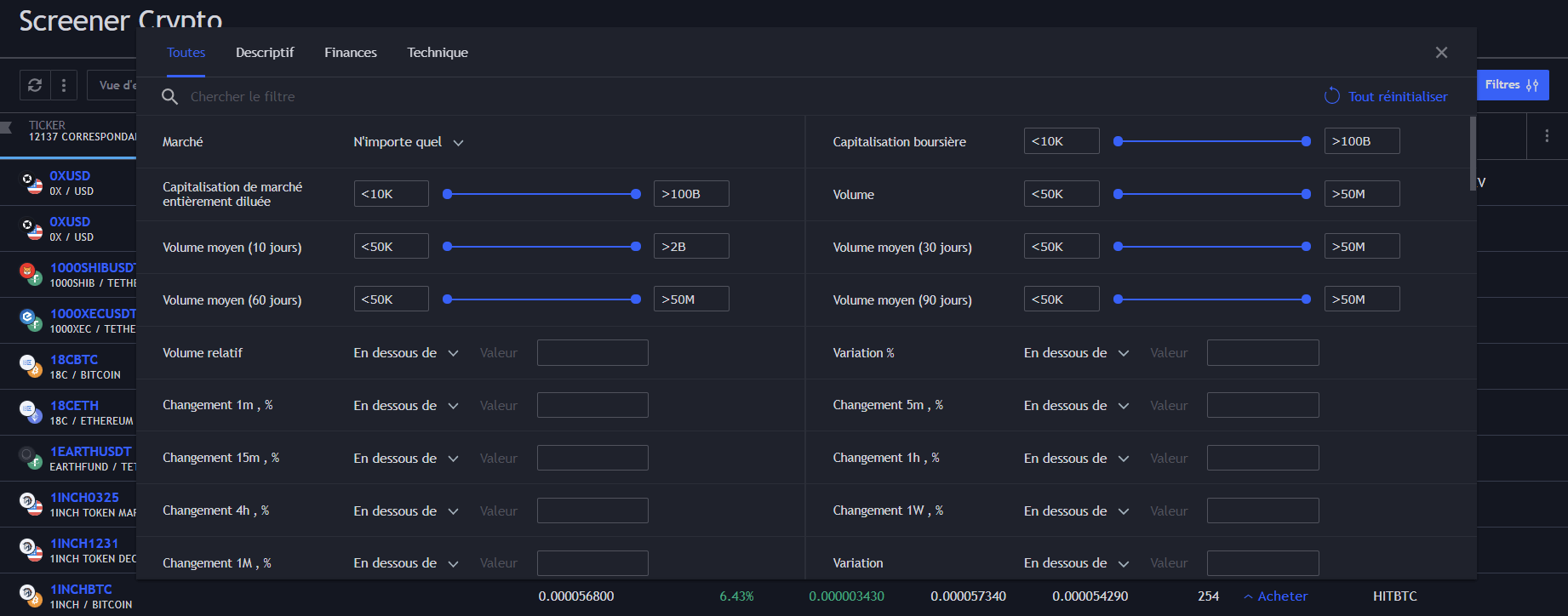Close the filter dialog with X icon
Viewport: 1568px width, 616px height.
coord(1441,53)
